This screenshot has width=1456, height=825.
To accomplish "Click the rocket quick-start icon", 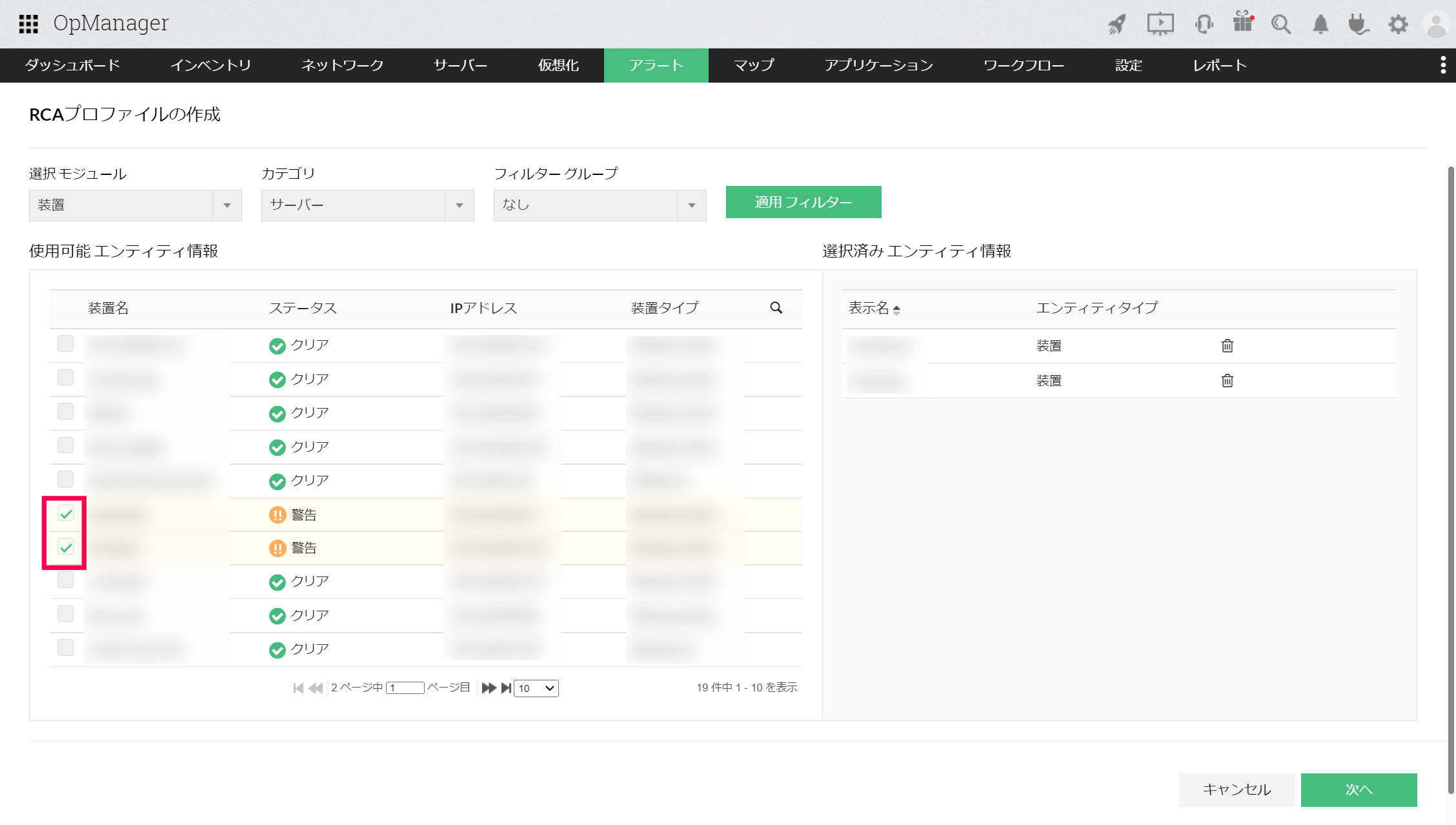I will (1117, 25).
